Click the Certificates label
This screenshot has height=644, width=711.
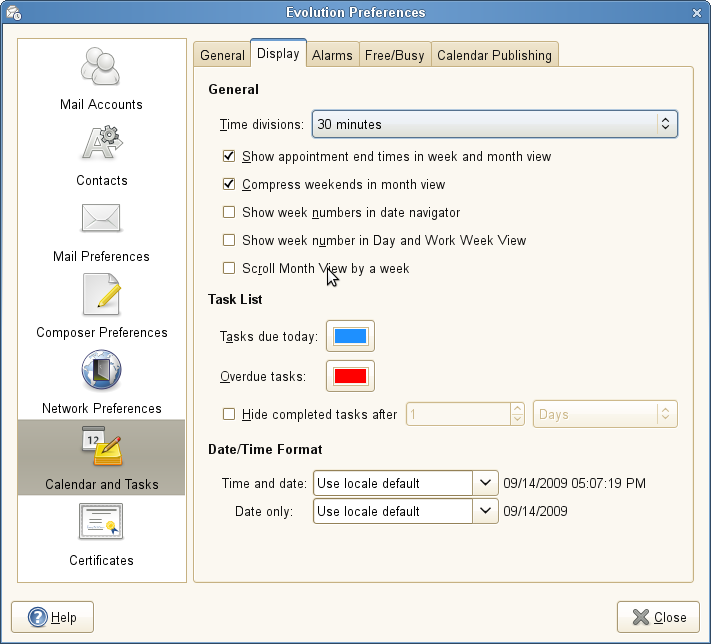click(x=101, y=560)
